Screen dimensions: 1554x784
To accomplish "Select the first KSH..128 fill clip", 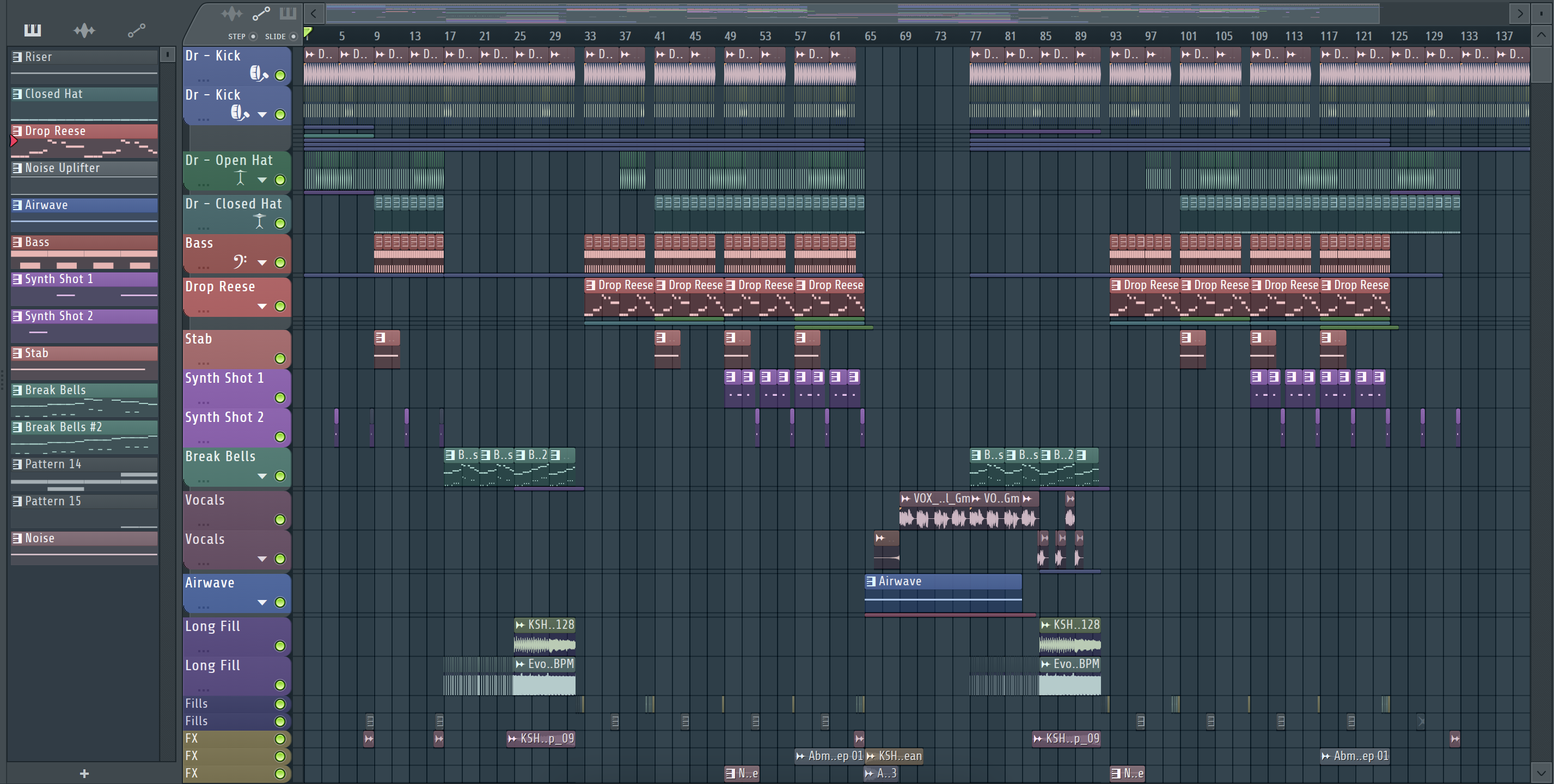I will 544,636.
